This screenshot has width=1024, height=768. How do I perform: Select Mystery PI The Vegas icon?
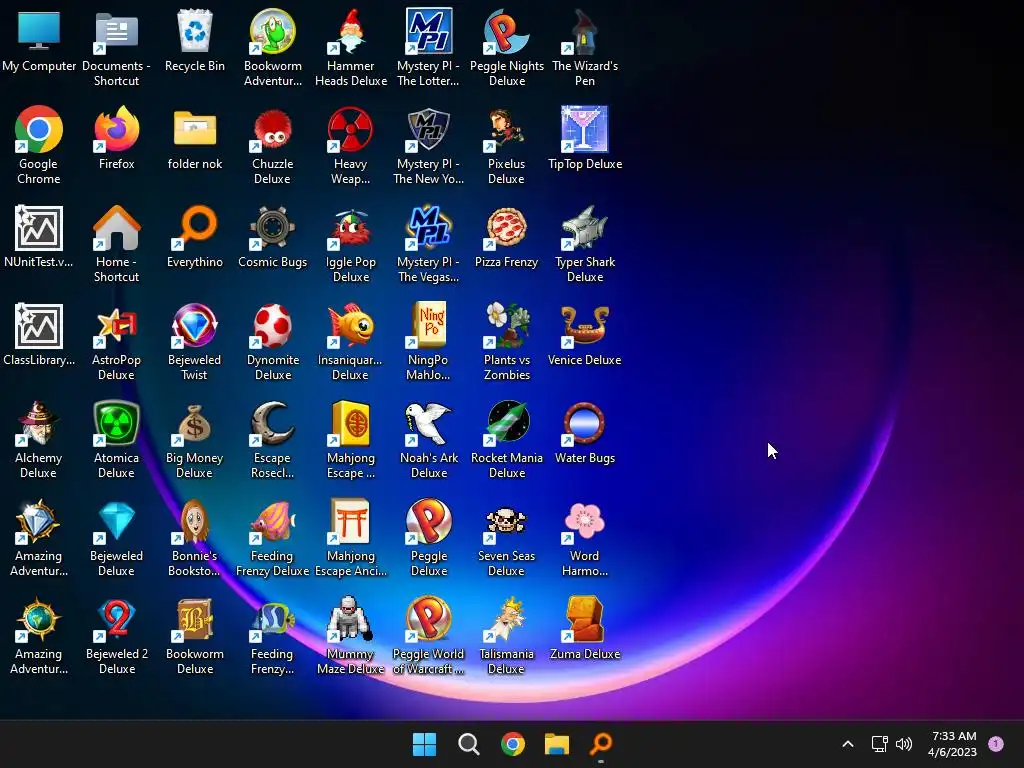(428, 227)
